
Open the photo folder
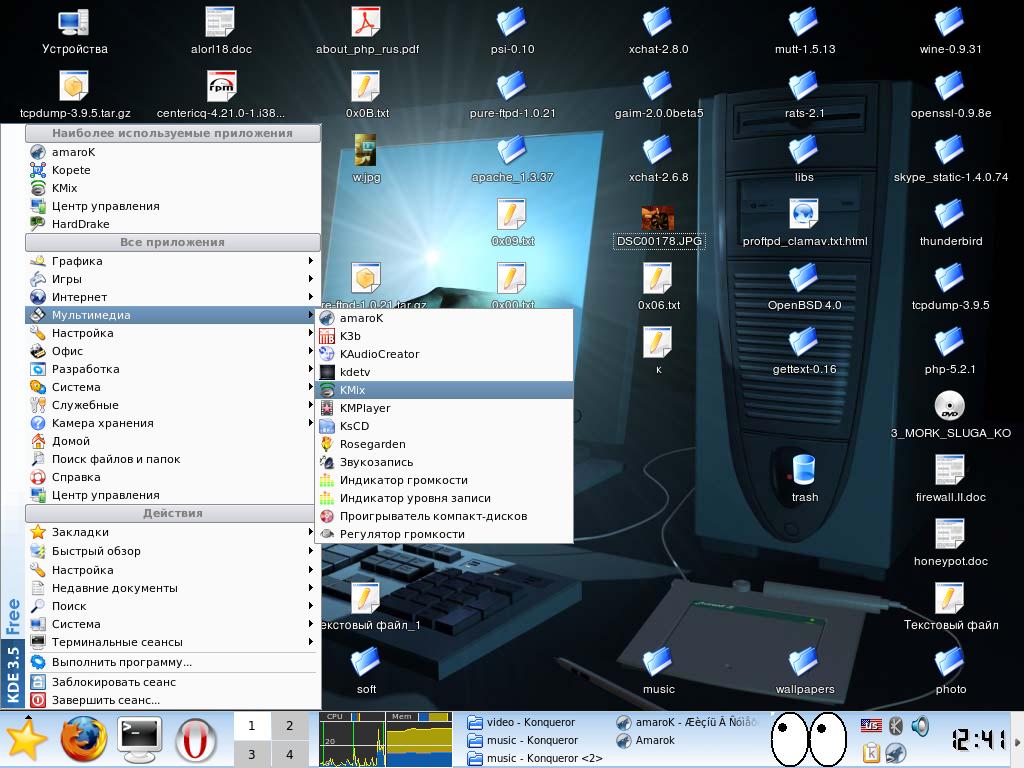(950, 671)
